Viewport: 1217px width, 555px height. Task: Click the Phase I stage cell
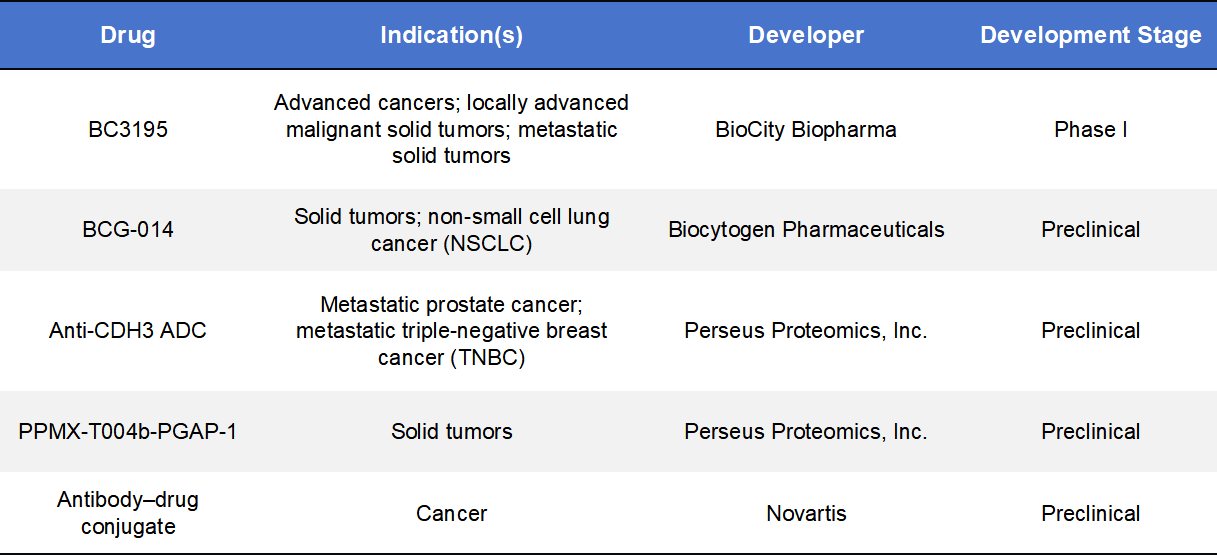(x=1090, y=129)
